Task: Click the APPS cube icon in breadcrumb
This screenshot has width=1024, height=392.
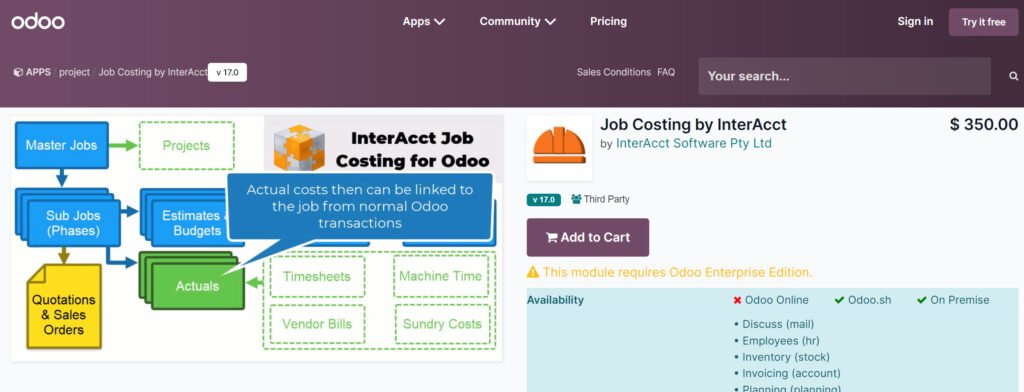Action: click(x=18, y=73)
